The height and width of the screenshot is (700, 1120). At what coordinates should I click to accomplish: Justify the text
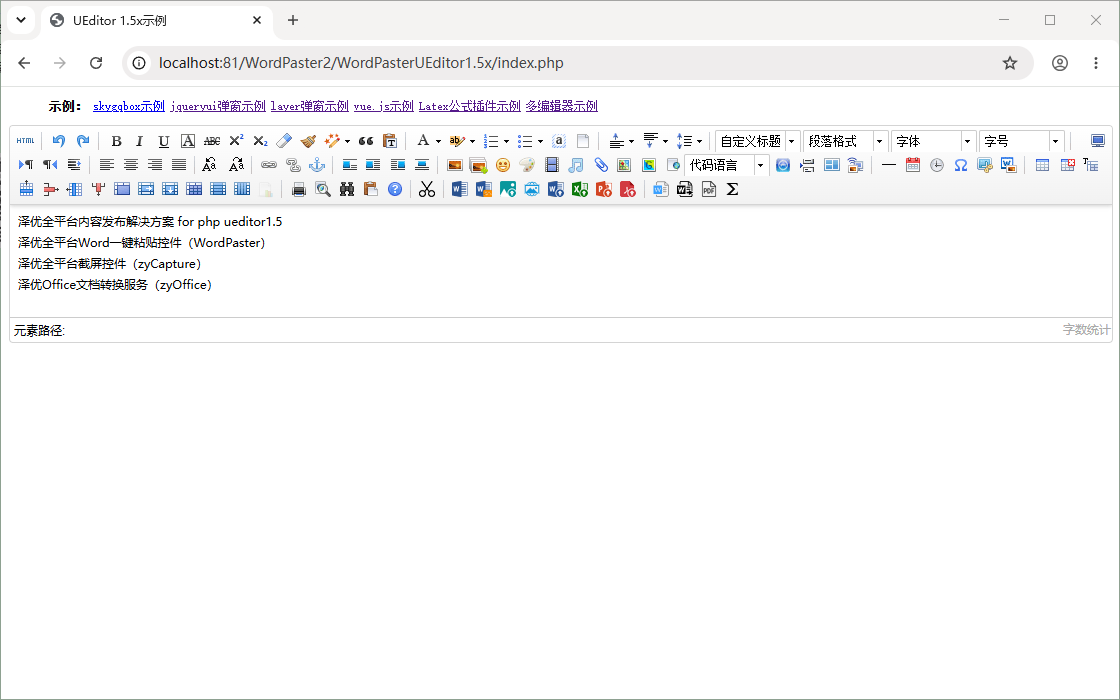(x=179, y=165)
